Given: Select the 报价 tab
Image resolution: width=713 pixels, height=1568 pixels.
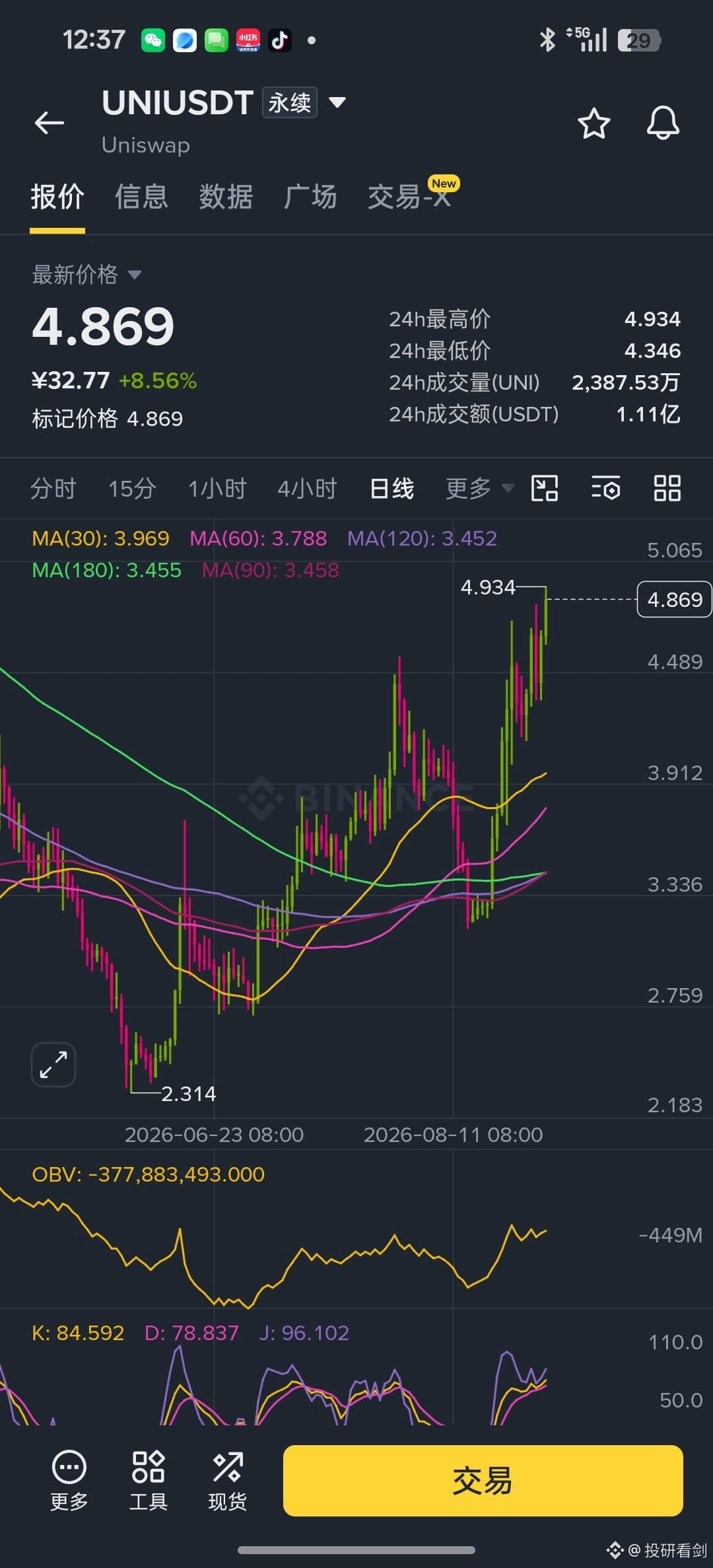Looking at the screenshot, I should 57,197.
